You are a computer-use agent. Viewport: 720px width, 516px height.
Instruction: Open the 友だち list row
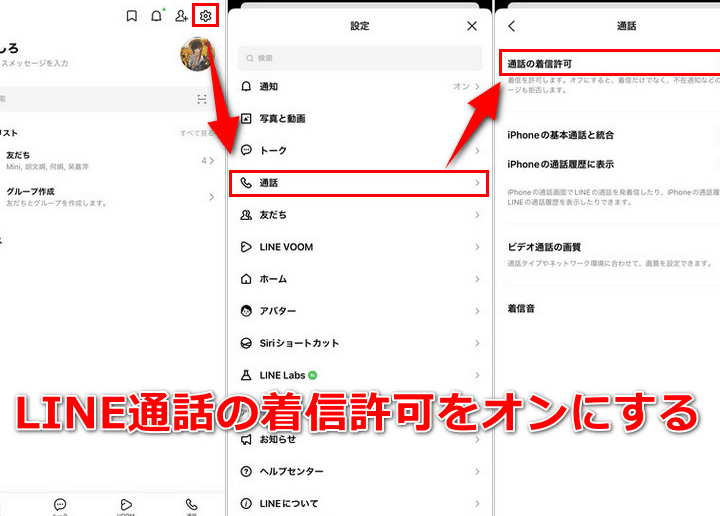click(108, 160)
